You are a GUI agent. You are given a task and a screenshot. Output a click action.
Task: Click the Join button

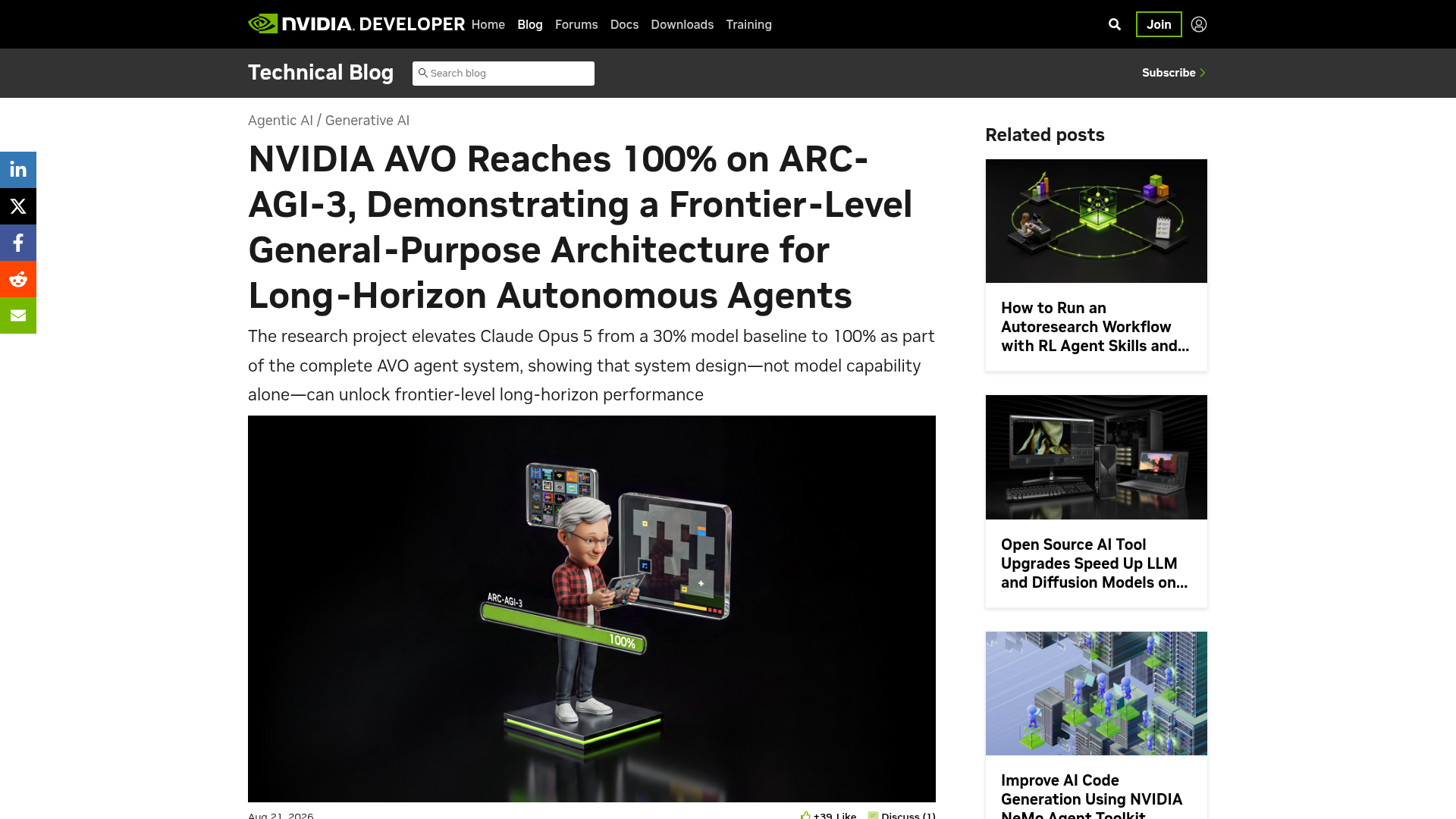coord(1159,24)
